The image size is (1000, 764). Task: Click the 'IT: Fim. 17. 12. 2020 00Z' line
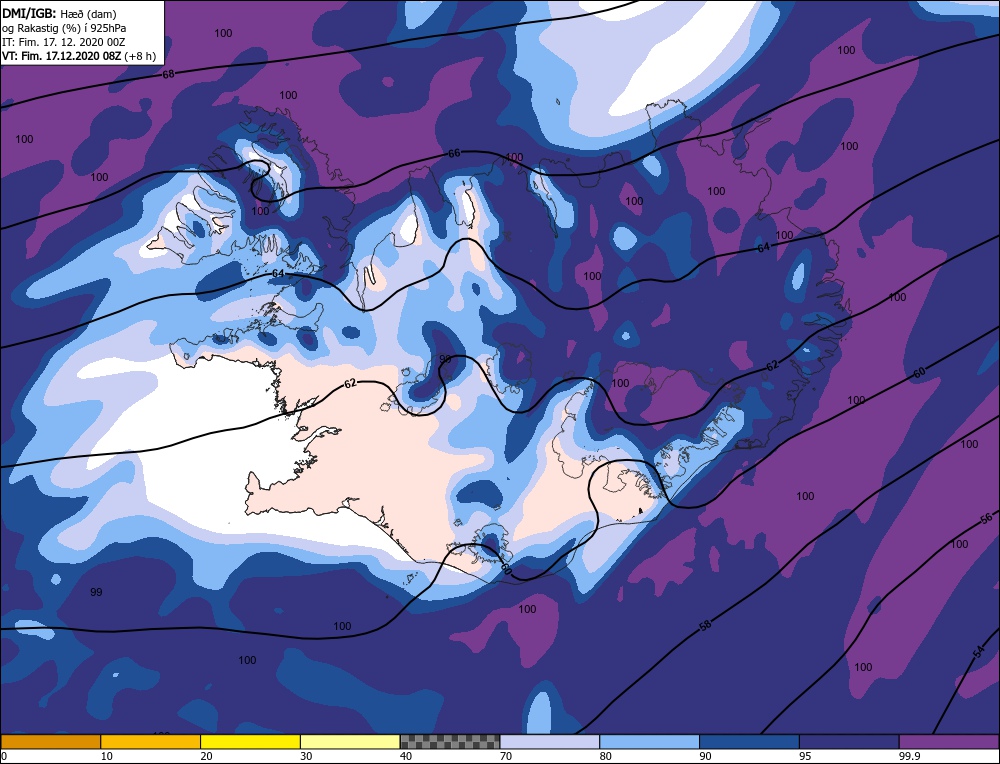[x=64, y=41]
